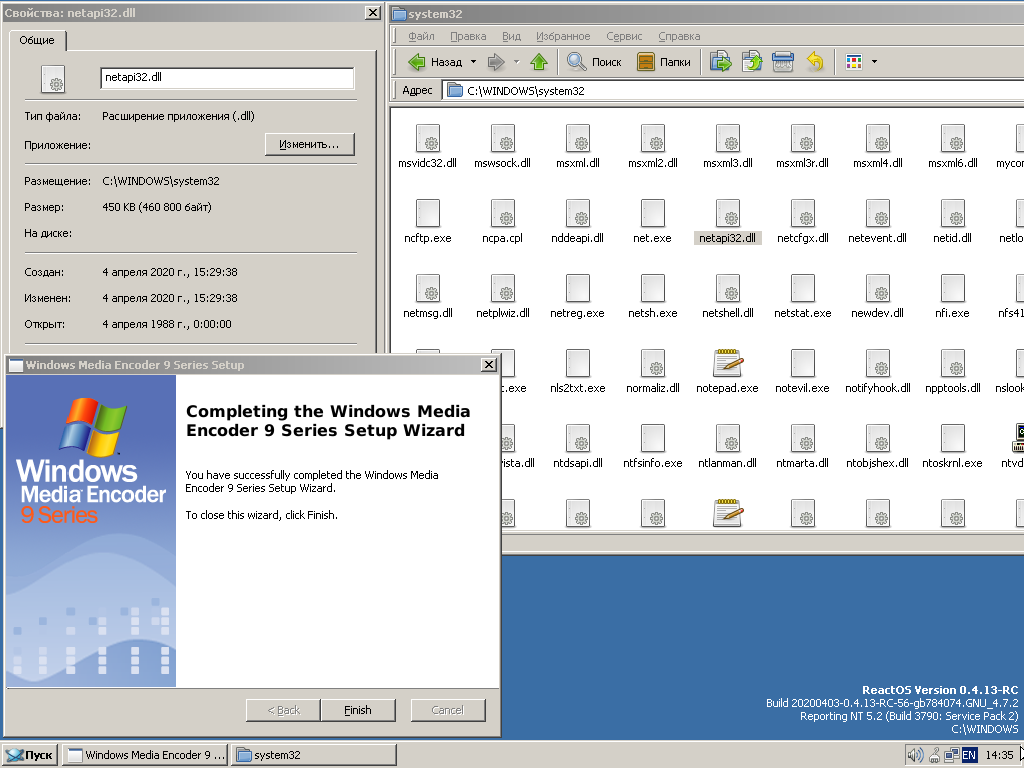Open the Сервис menu
This screenshot has width=1024, height=768.
[624, 36]
